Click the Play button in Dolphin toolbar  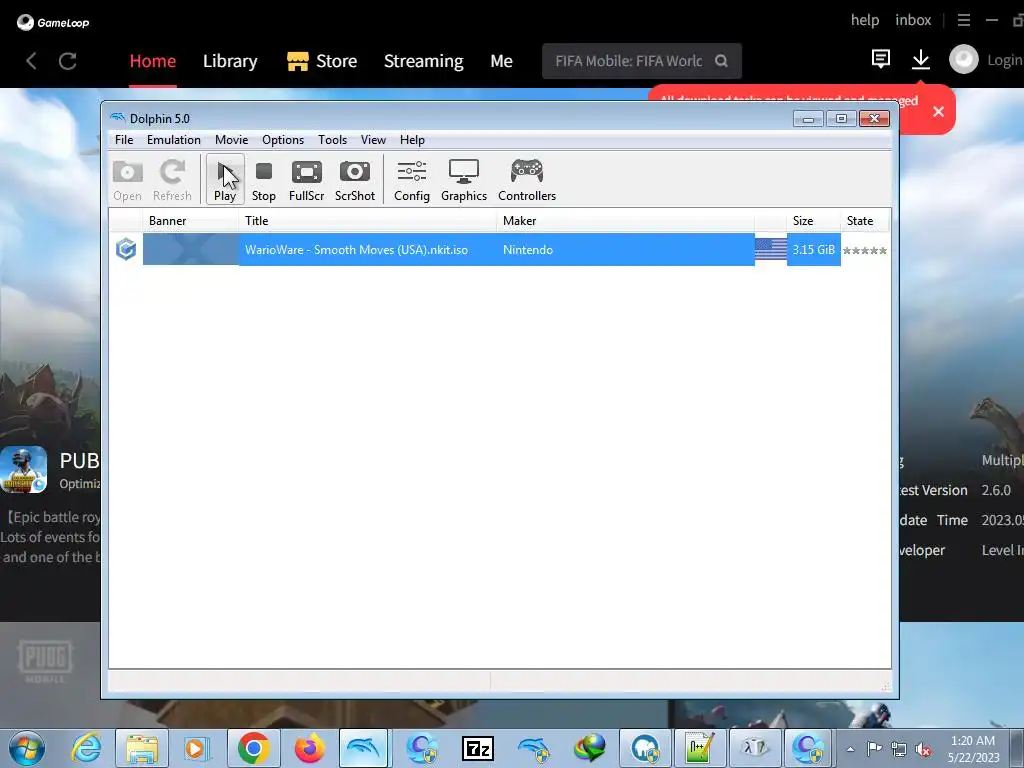coord(225,180)
